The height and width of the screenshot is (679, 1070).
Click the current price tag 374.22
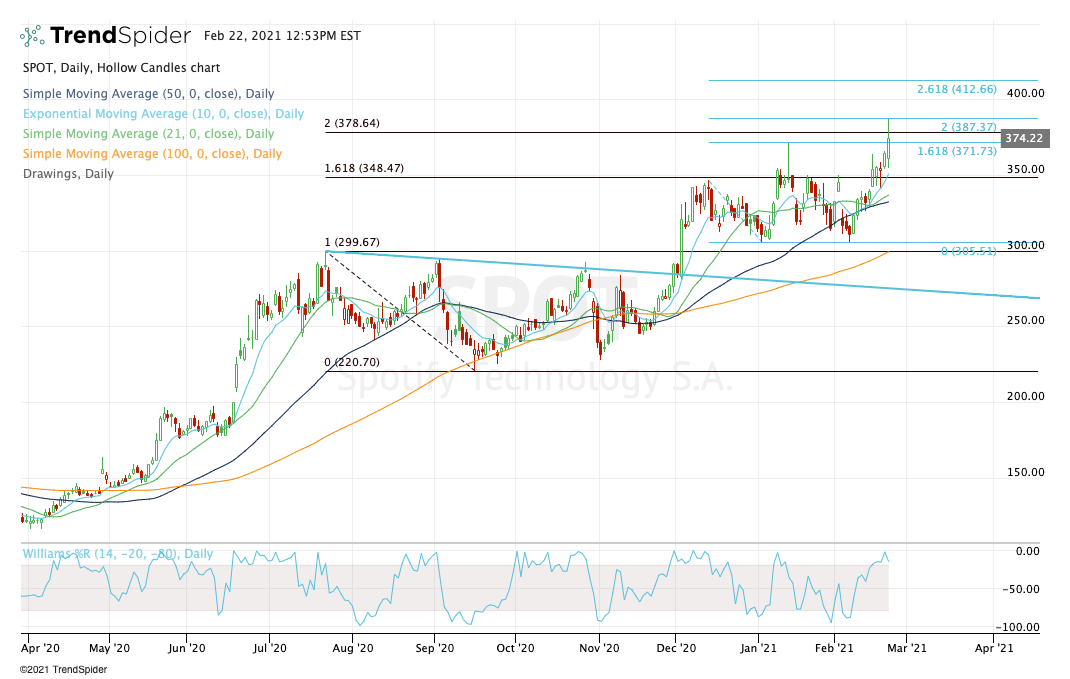coord(1022,139)
